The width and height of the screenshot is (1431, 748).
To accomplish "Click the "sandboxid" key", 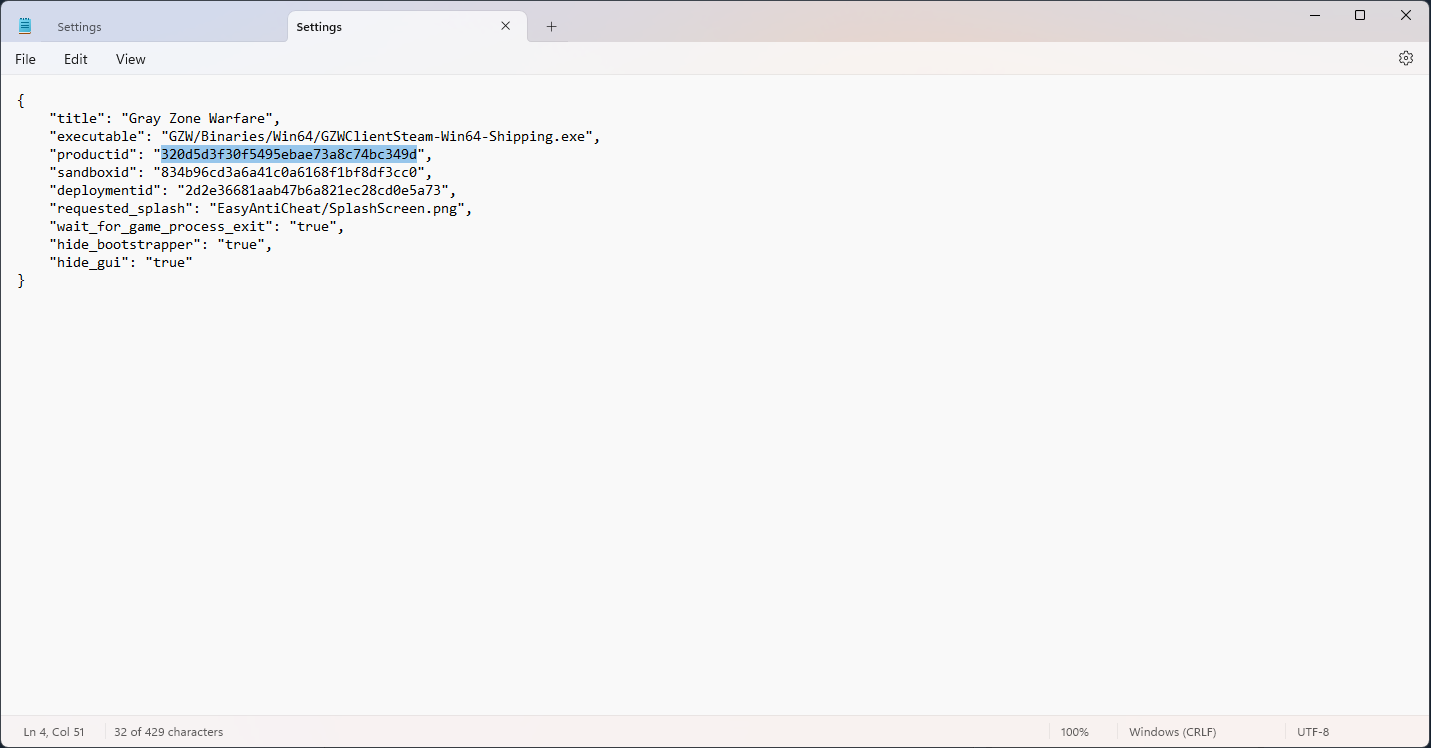I will click(x=93, y=172).
